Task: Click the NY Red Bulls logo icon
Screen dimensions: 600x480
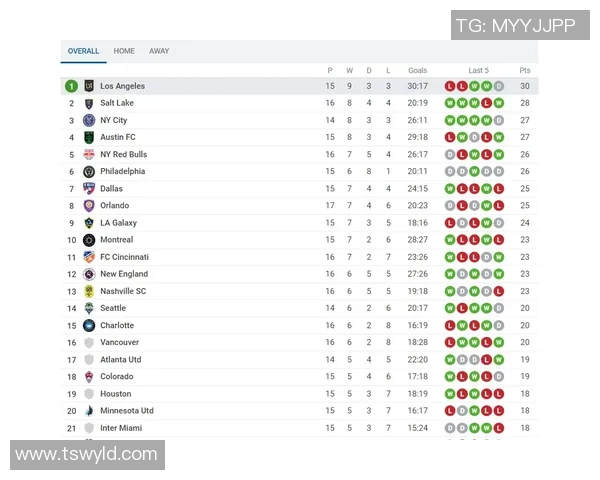Action: click(x=89, y=154)
